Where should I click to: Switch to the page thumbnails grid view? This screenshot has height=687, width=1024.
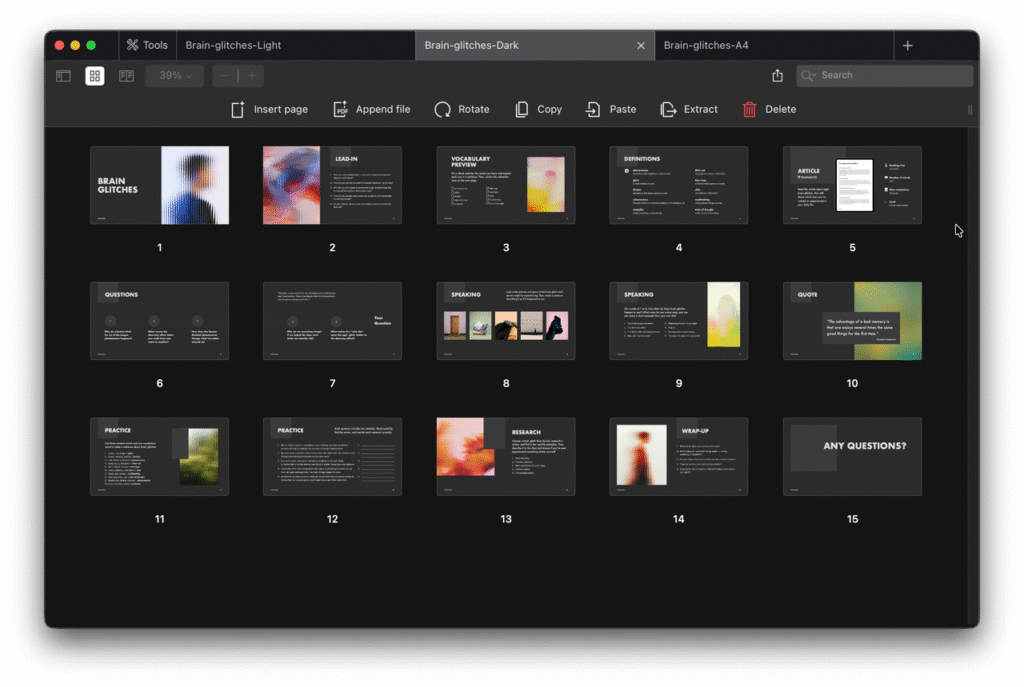coord(95,76)
